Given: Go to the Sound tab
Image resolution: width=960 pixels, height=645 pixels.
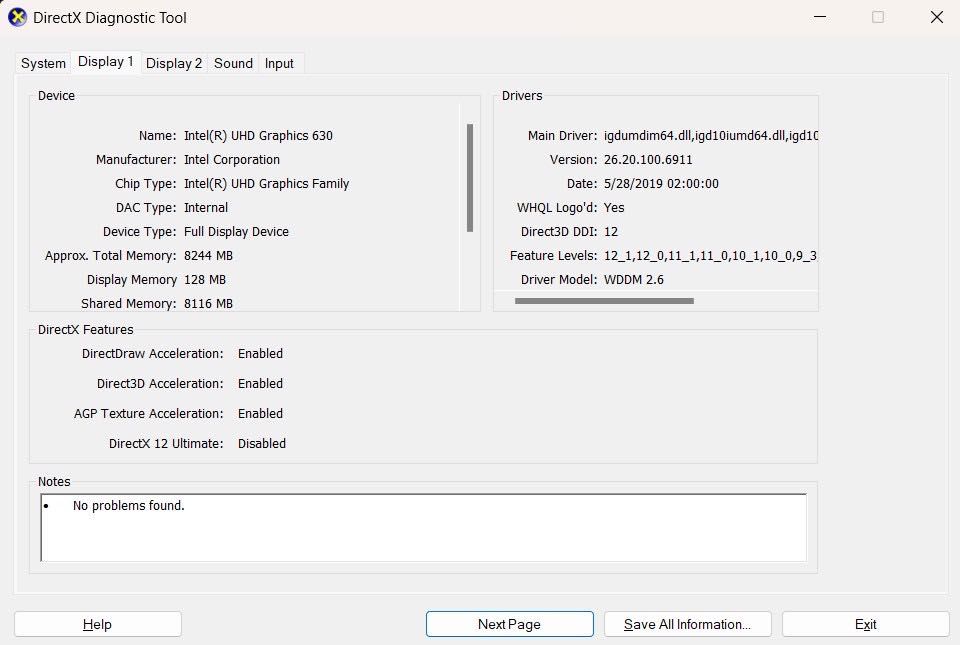Looking at the screenshot, I should coord(233,63).
